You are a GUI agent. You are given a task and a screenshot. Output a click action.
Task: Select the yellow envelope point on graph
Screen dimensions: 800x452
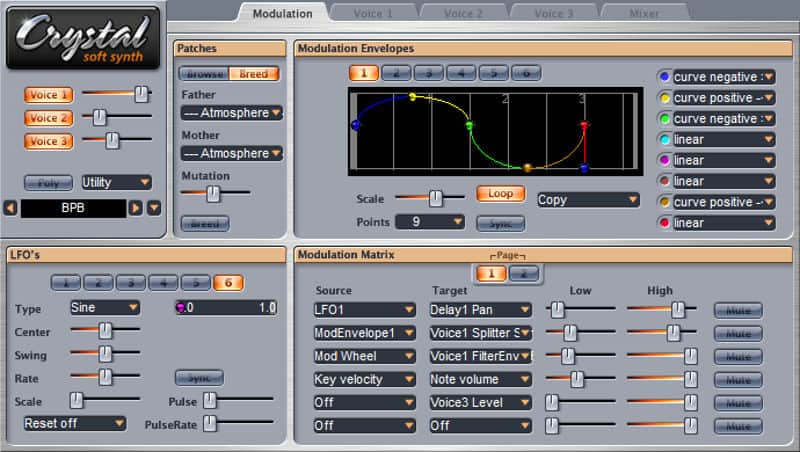412,97
